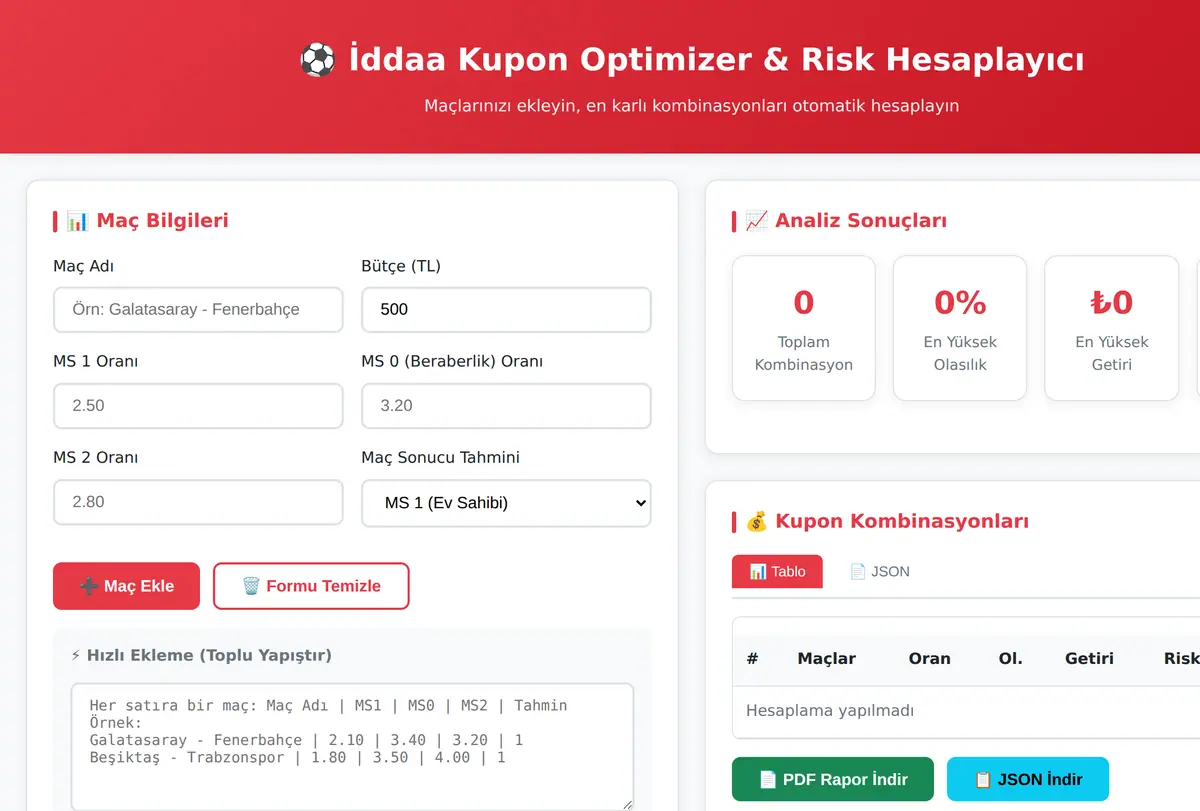Click the Hızlı Ekleme (Toplu Yapıştır) heading

pos(201,655)
